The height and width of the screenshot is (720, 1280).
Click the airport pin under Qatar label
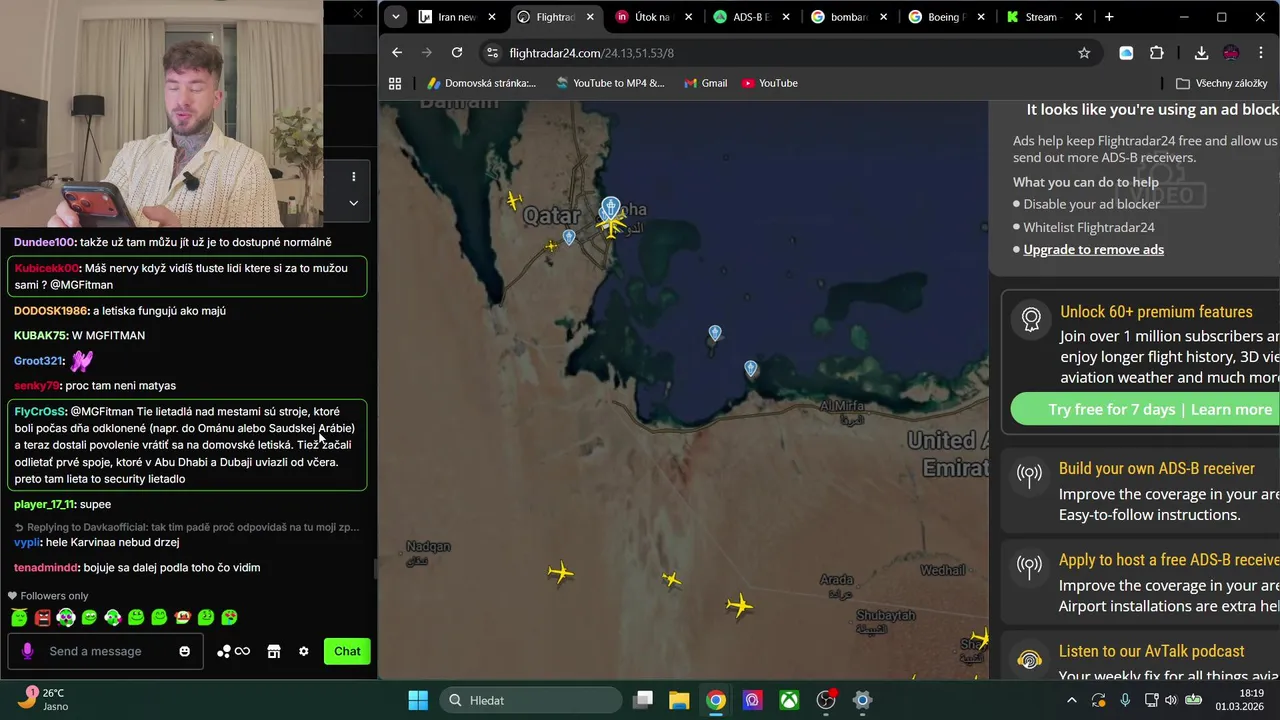(x=569, y=237)
